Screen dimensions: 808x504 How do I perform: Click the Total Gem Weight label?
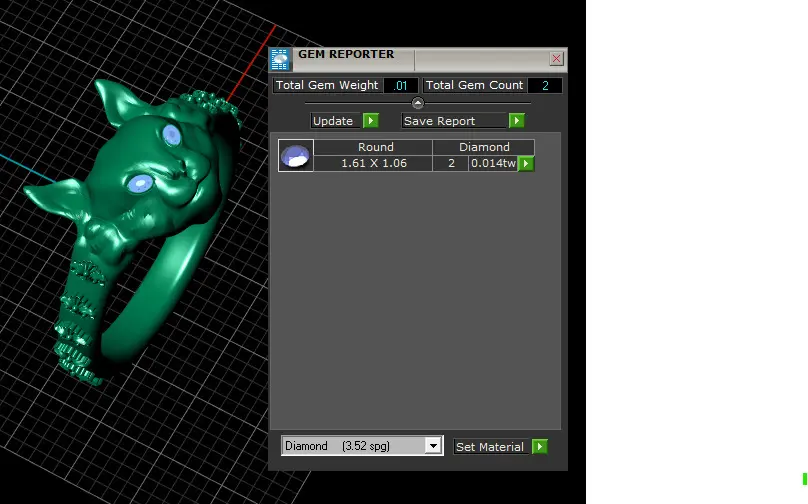point(327,86)
